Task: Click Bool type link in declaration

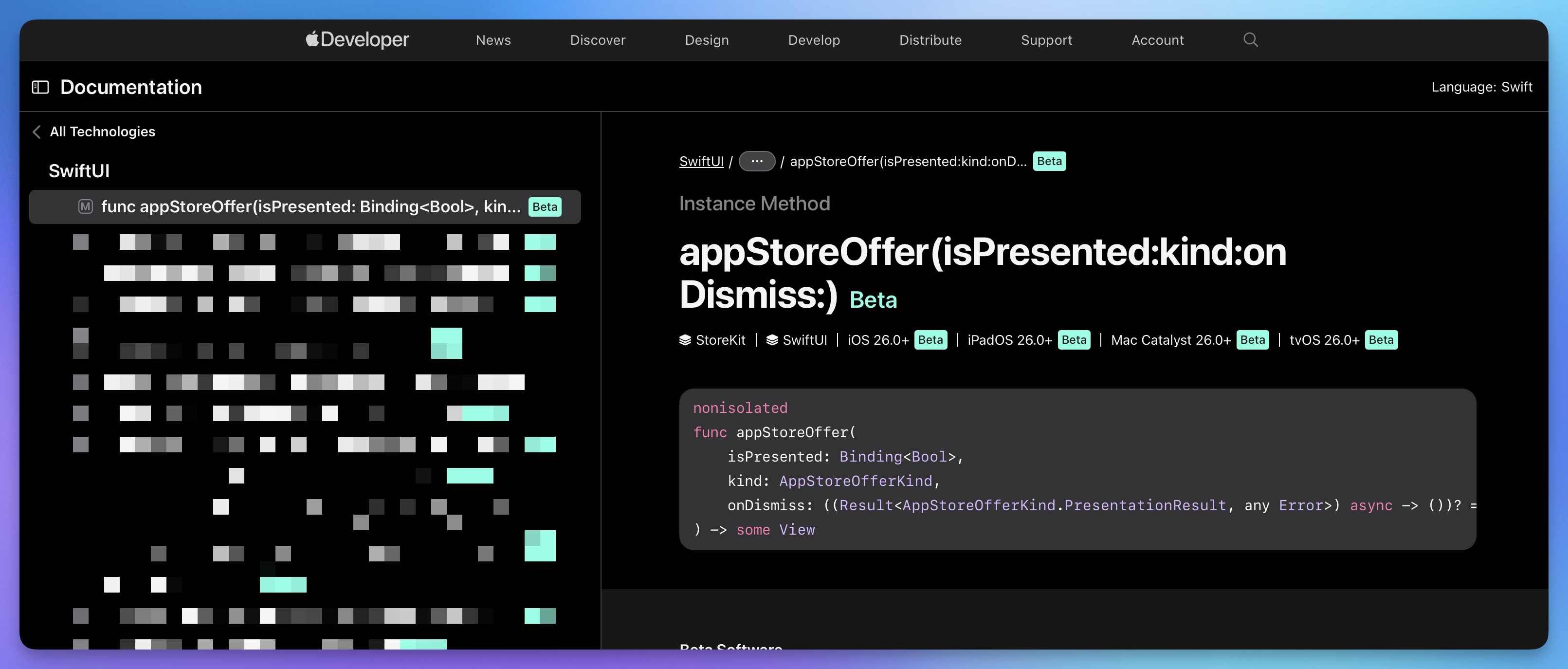Action: coord(929,457)
